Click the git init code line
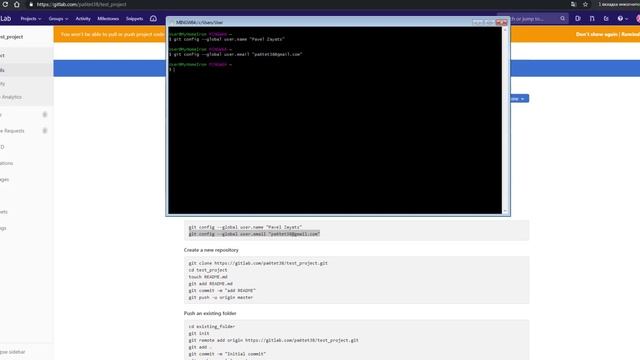This screenshot has width=640, height=360. 199,333
